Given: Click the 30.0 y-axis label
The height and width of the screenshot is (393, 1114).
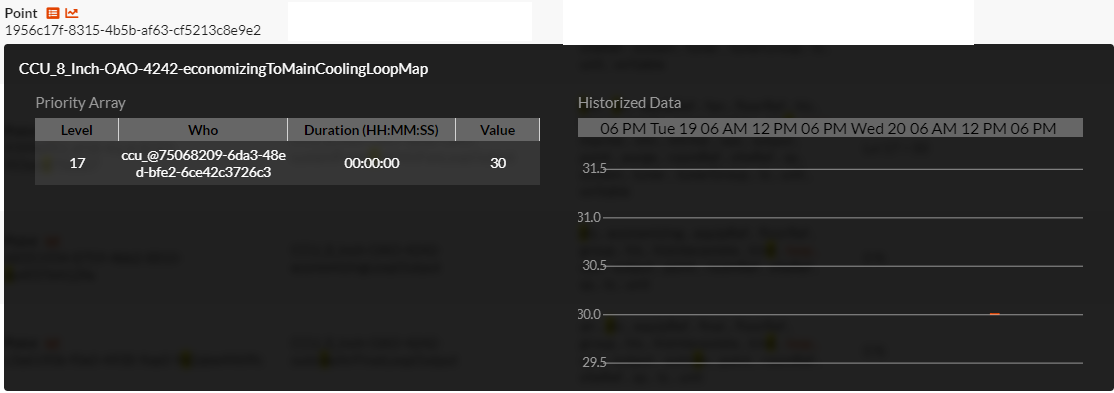Looking at the screenshot, I should [590, 314].
